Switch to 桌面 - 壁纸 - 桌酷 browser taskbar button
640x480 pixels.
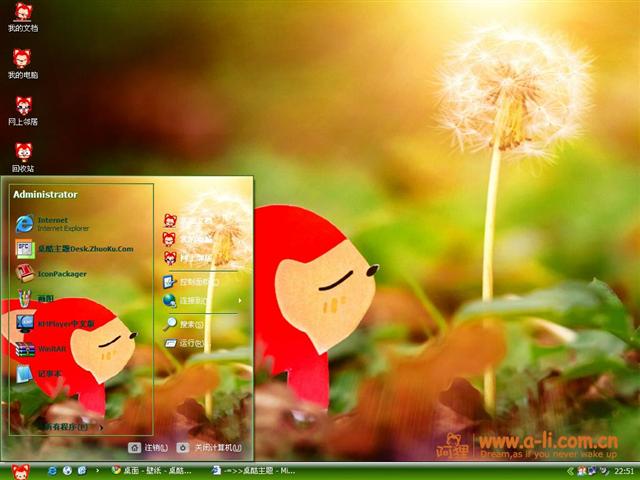pyautogui.click(x=152, y=471)
